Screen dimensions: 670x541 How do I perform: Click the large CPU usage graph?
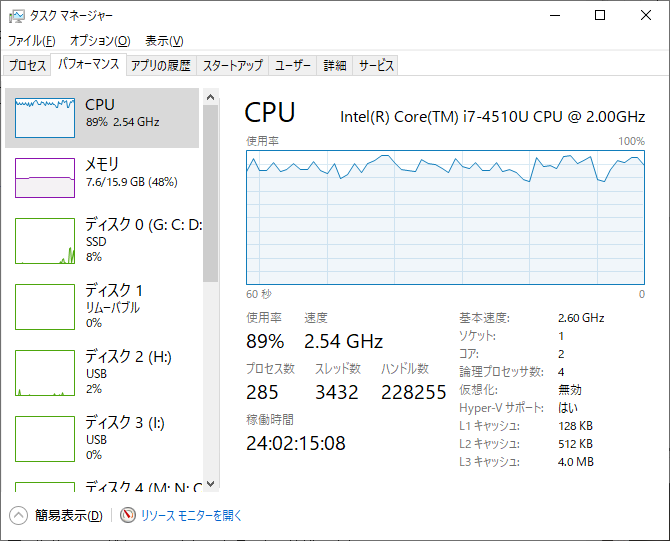445,217
